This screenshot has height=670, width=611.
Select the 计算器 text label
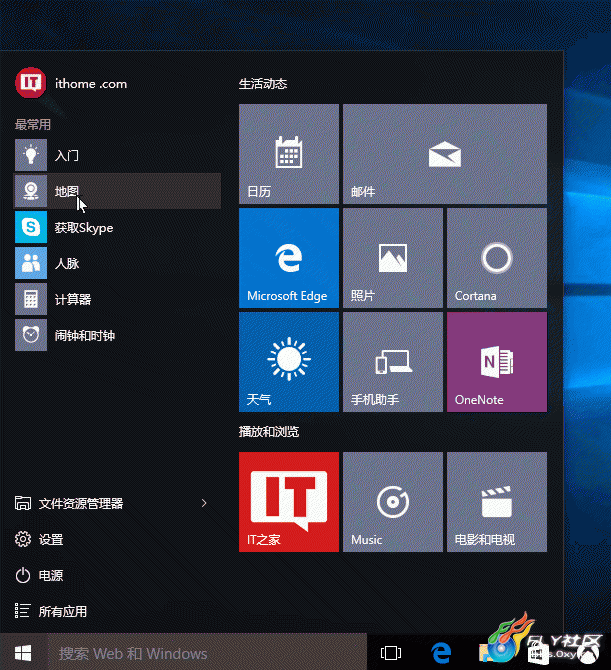(73, 299)
